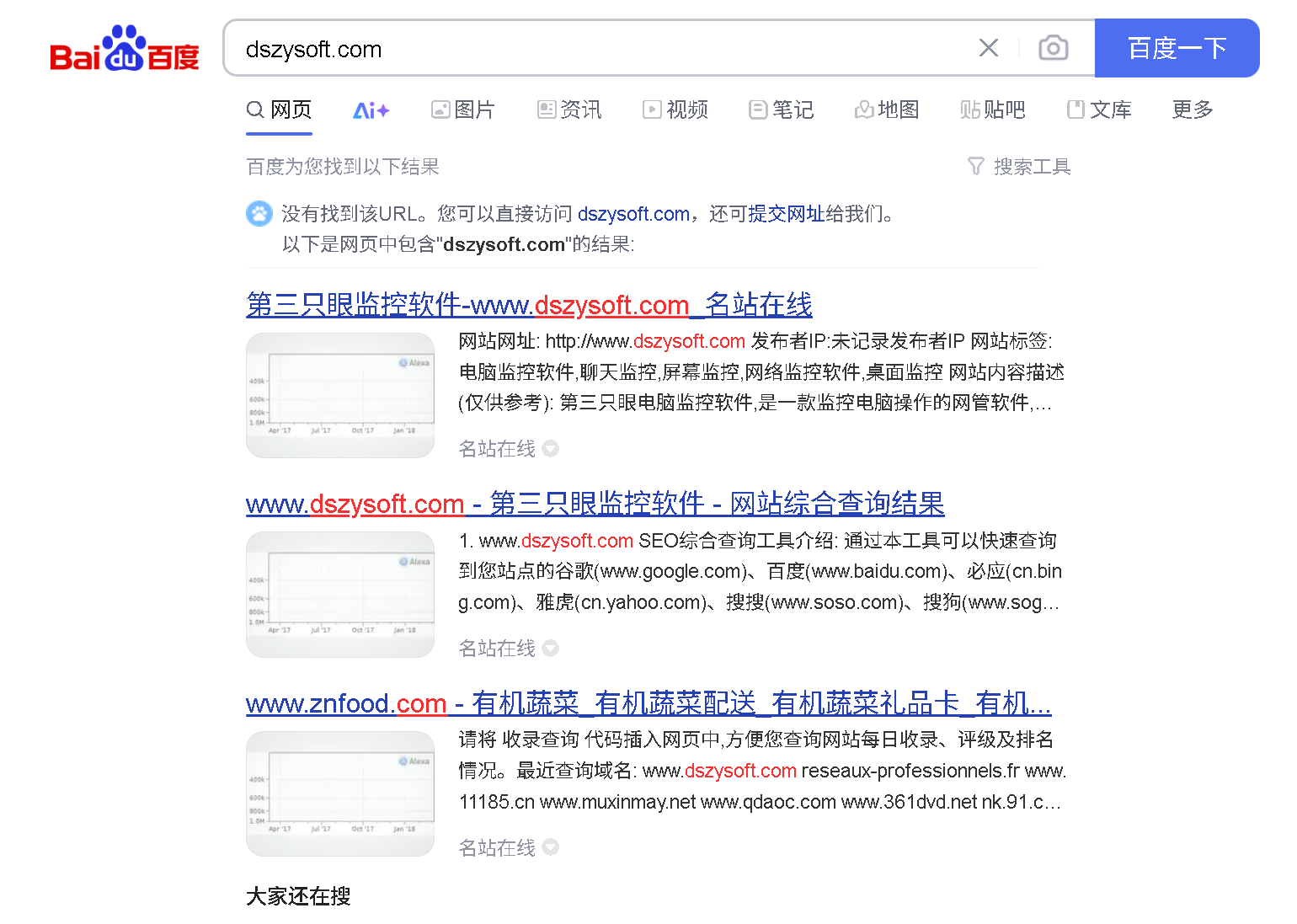This screenshot has width=1297, height=924.
Task: Click the funnel icon beside 搜索工具
Action: pos(976,167)
